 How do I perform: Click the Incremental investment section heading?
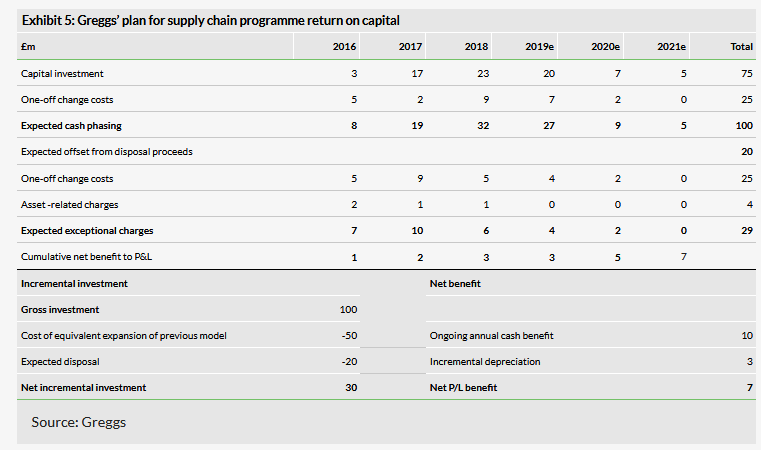point(74,283)
